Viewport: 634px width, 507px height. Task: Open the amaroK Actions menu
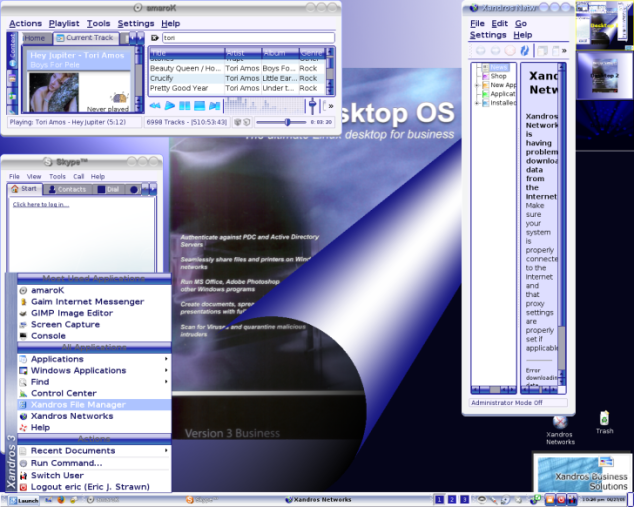[x=25, y=23]
